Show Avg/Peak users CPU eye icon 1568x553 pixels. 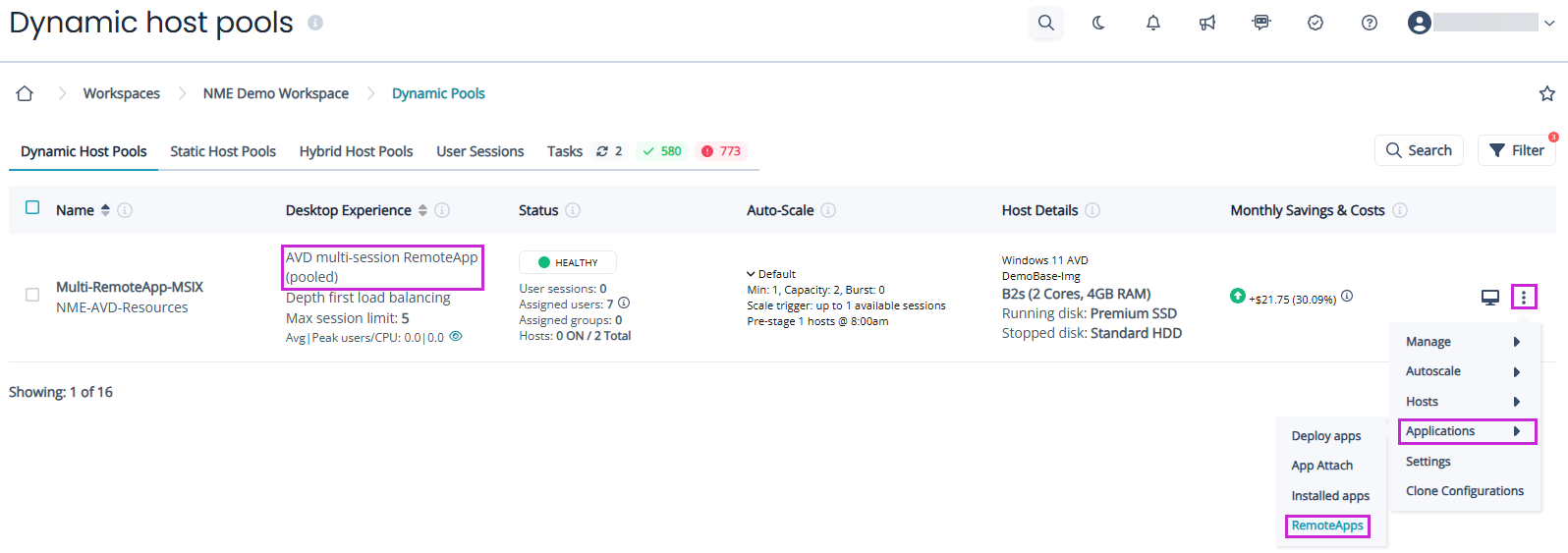tap(456, 337)
